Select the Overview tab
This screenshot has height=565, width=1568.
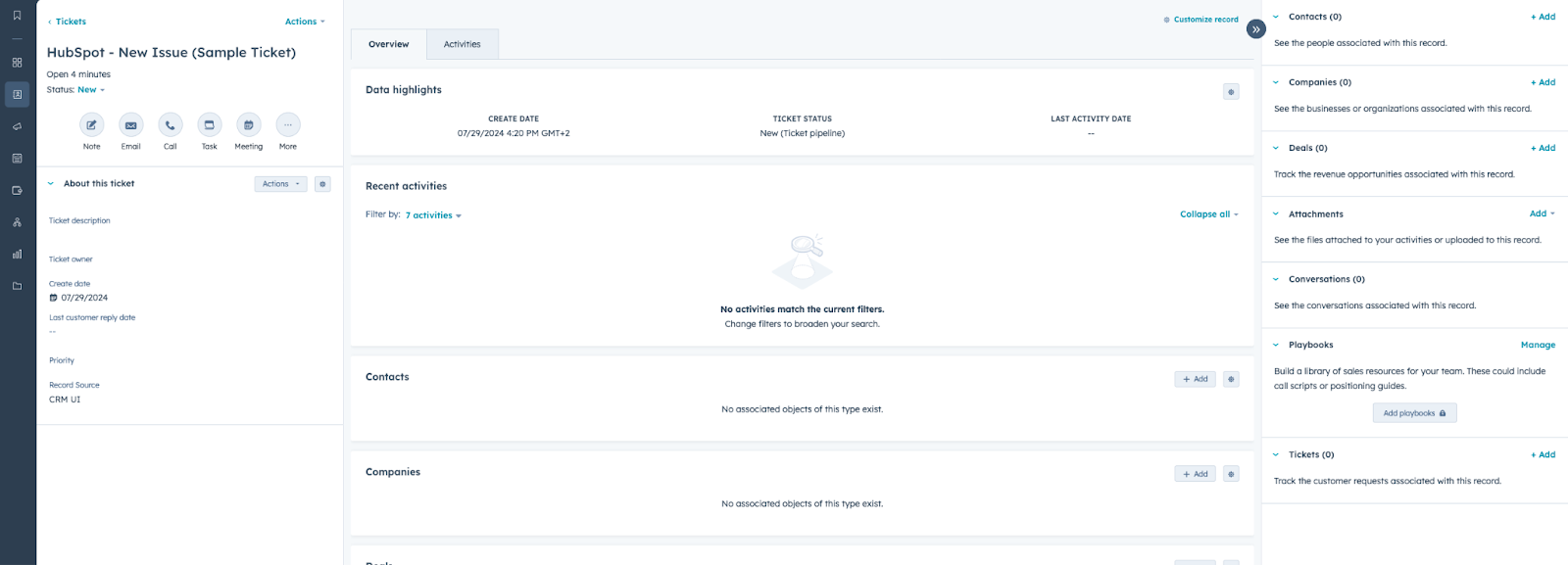coord(389,44)
